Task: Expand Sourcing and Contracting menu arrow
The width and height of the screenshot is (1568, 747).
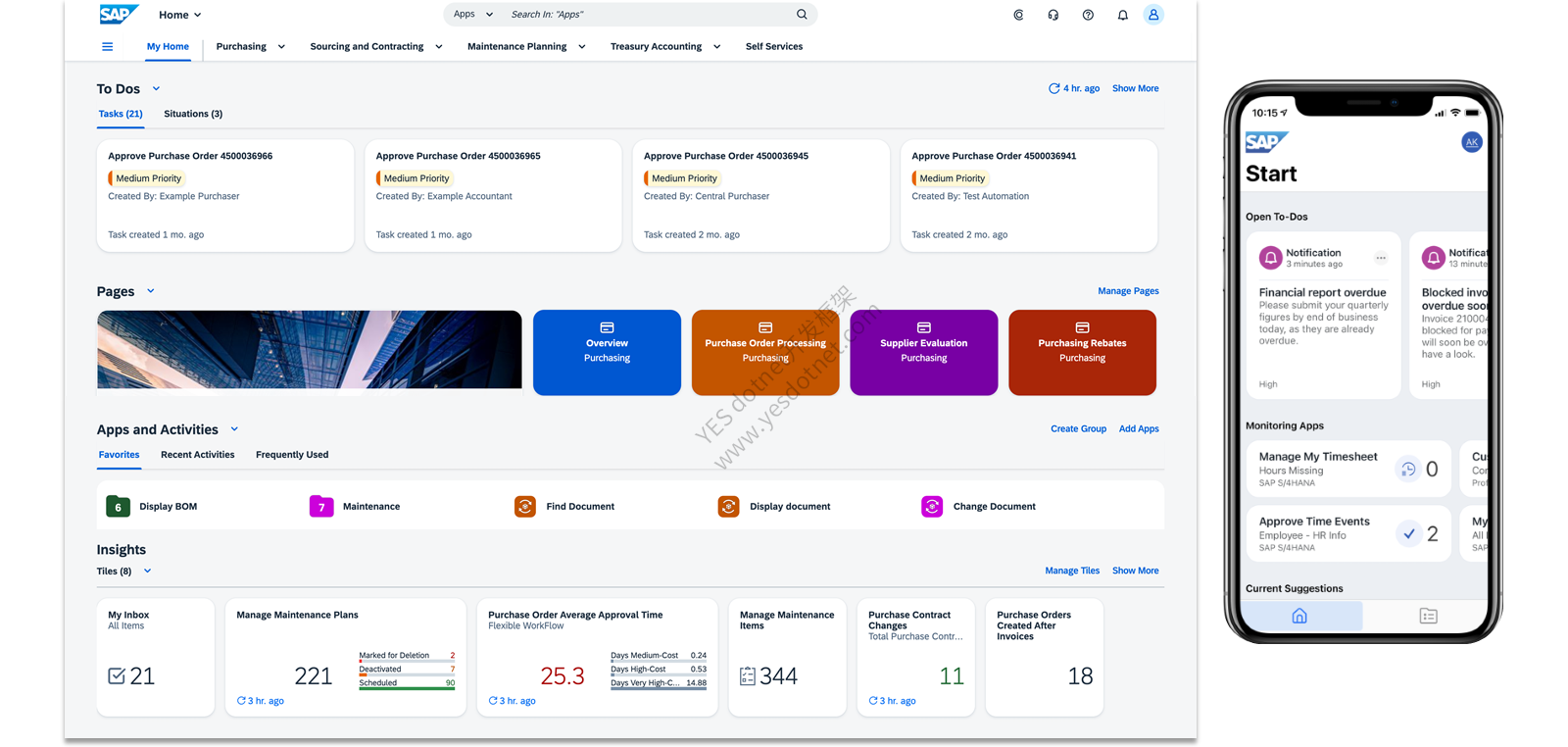Action: click(438, 46)
